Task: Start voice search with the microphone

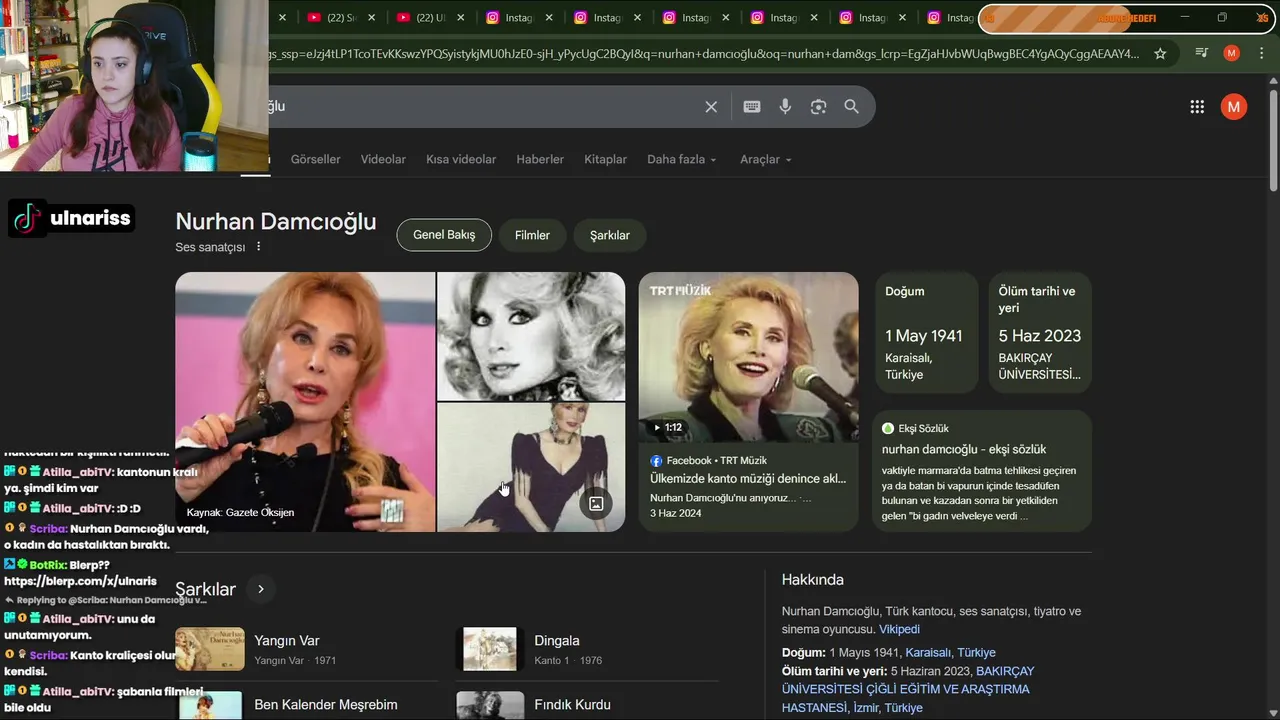Action: [x=785, y=107]
